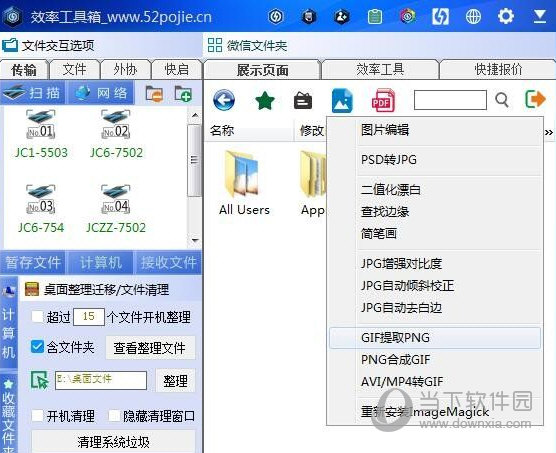Click the green-orange exit arrow icon

[535, 99]
